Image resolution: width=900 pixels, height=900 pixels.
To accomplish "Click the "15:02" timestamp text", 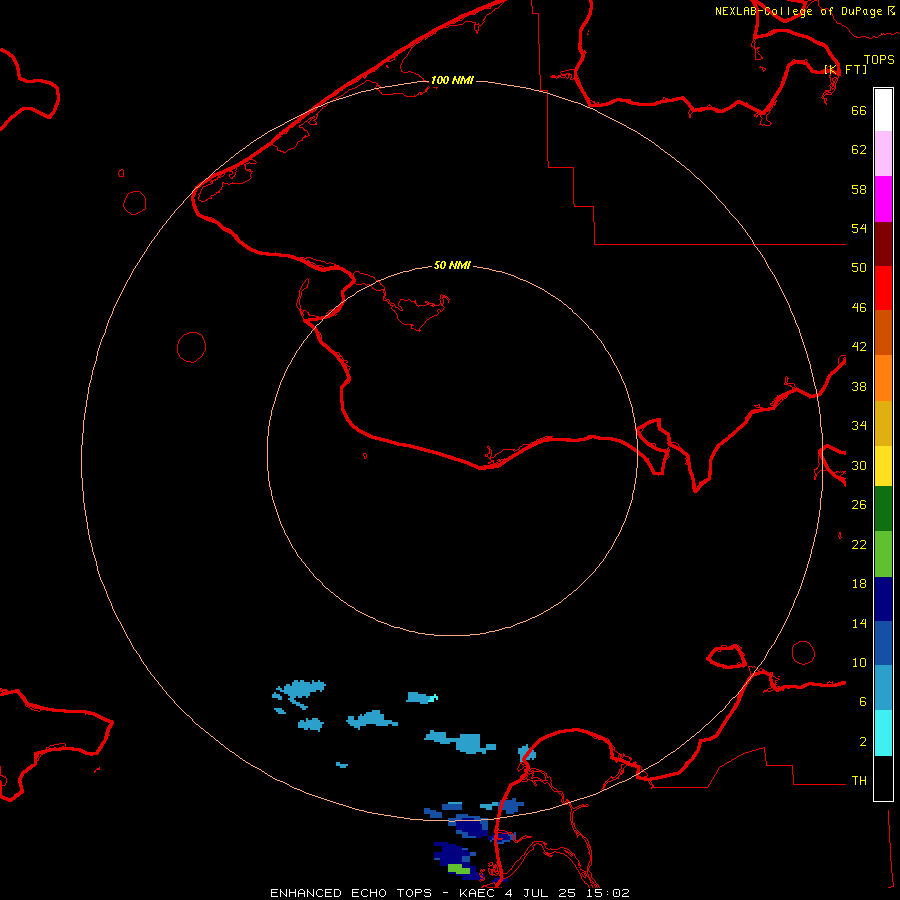I will [x=608, y=893].
